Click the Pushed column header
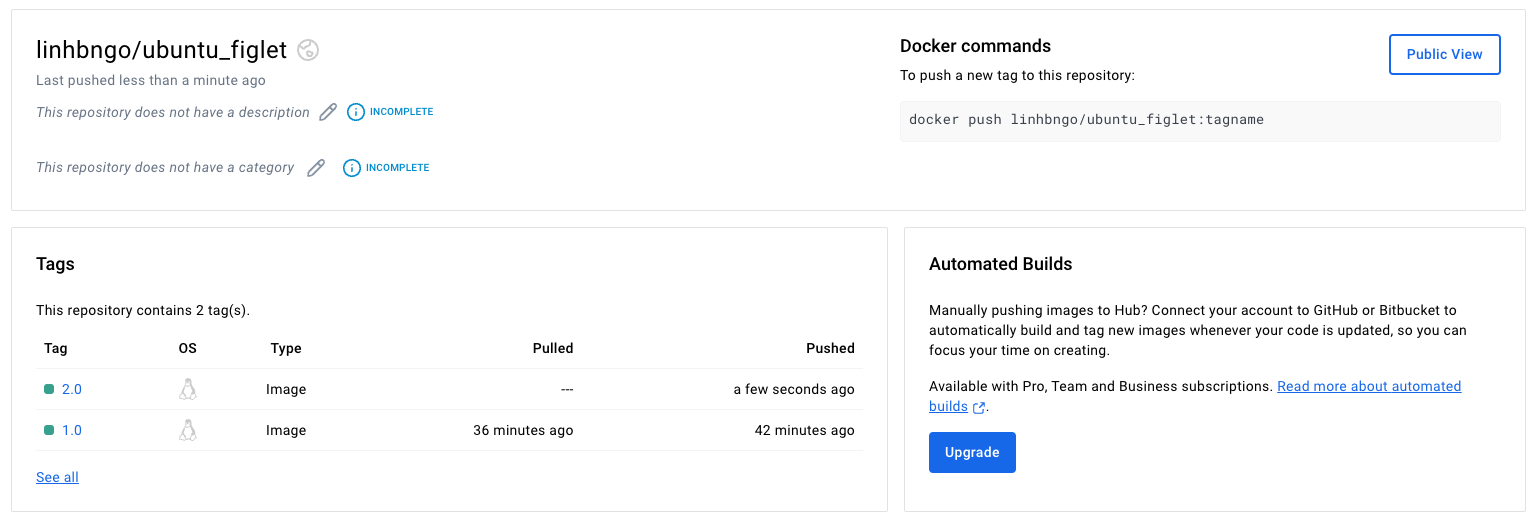Screen dimensions: 1539x521 [x=830, y=348]
